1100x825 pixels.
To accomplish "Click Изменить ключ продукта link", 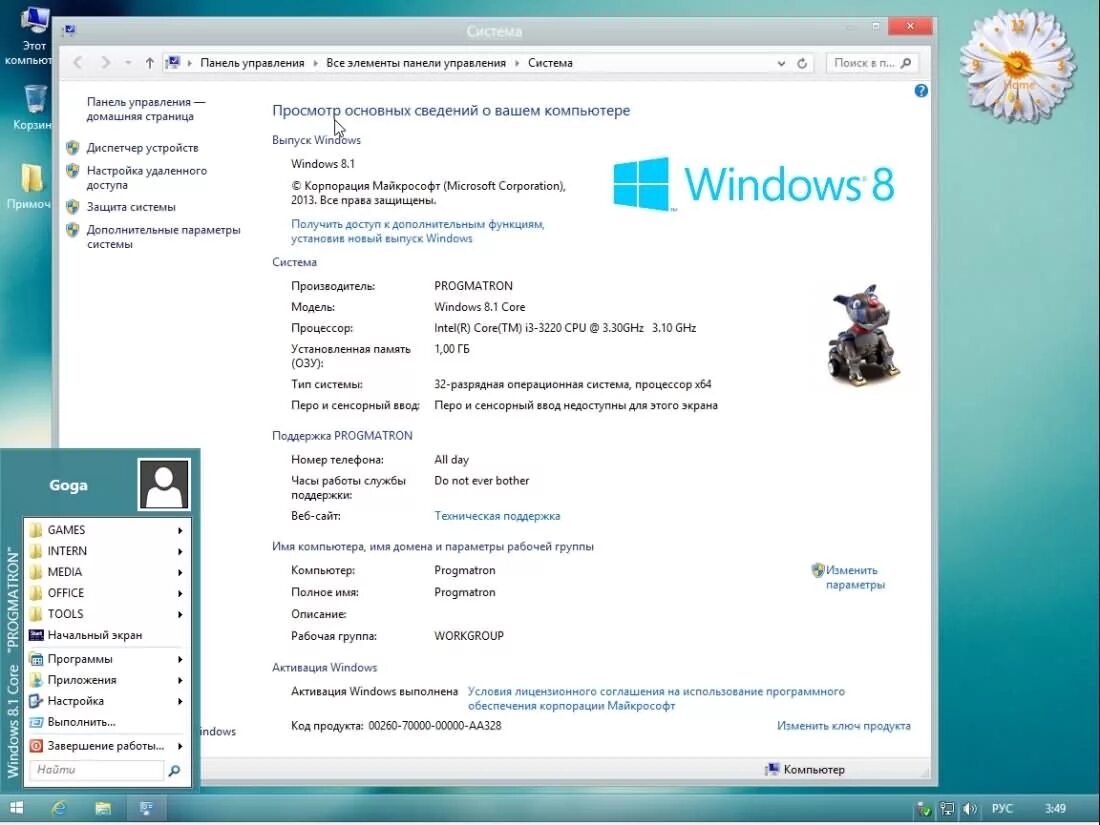I will pos(843,726).
